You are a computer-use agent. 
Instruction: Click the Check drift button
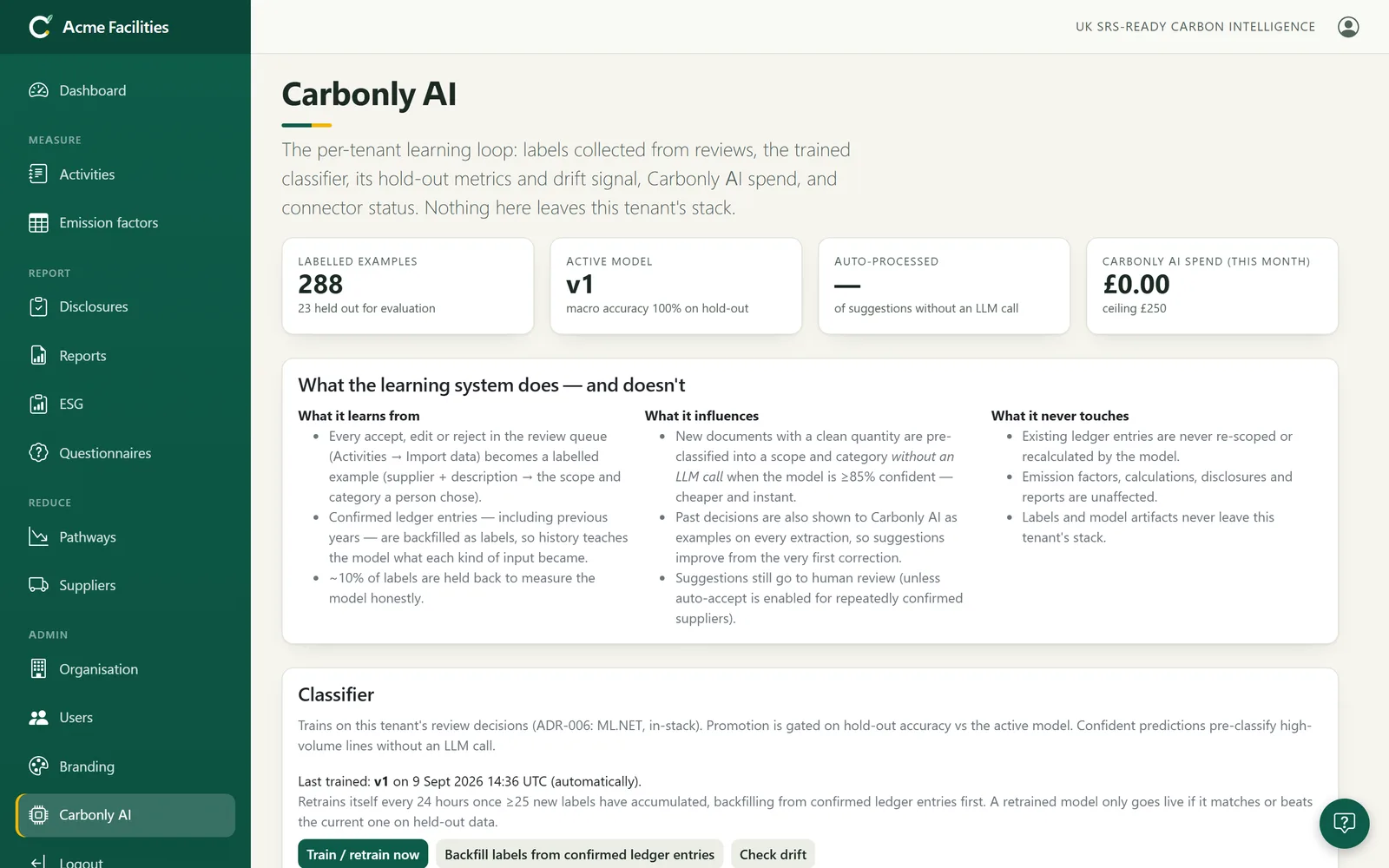(x=773, y=855)
